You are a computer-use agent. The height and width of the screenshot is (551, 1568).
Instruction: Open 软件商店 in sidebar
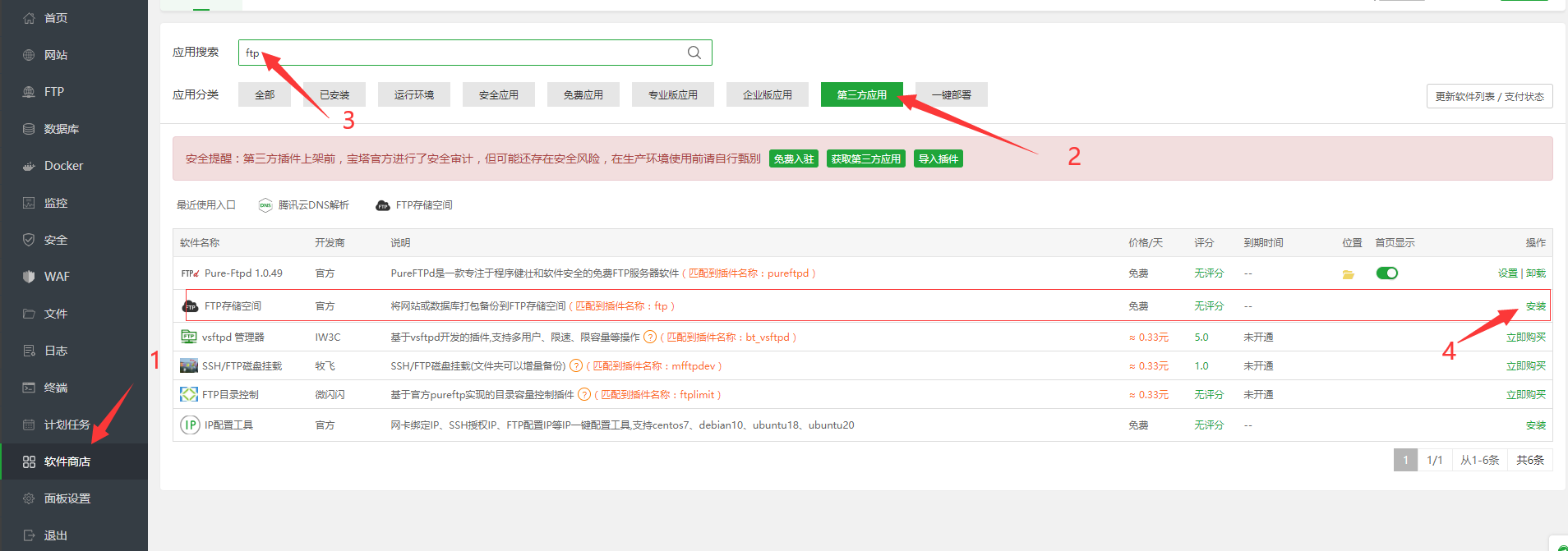coord(67,461)
